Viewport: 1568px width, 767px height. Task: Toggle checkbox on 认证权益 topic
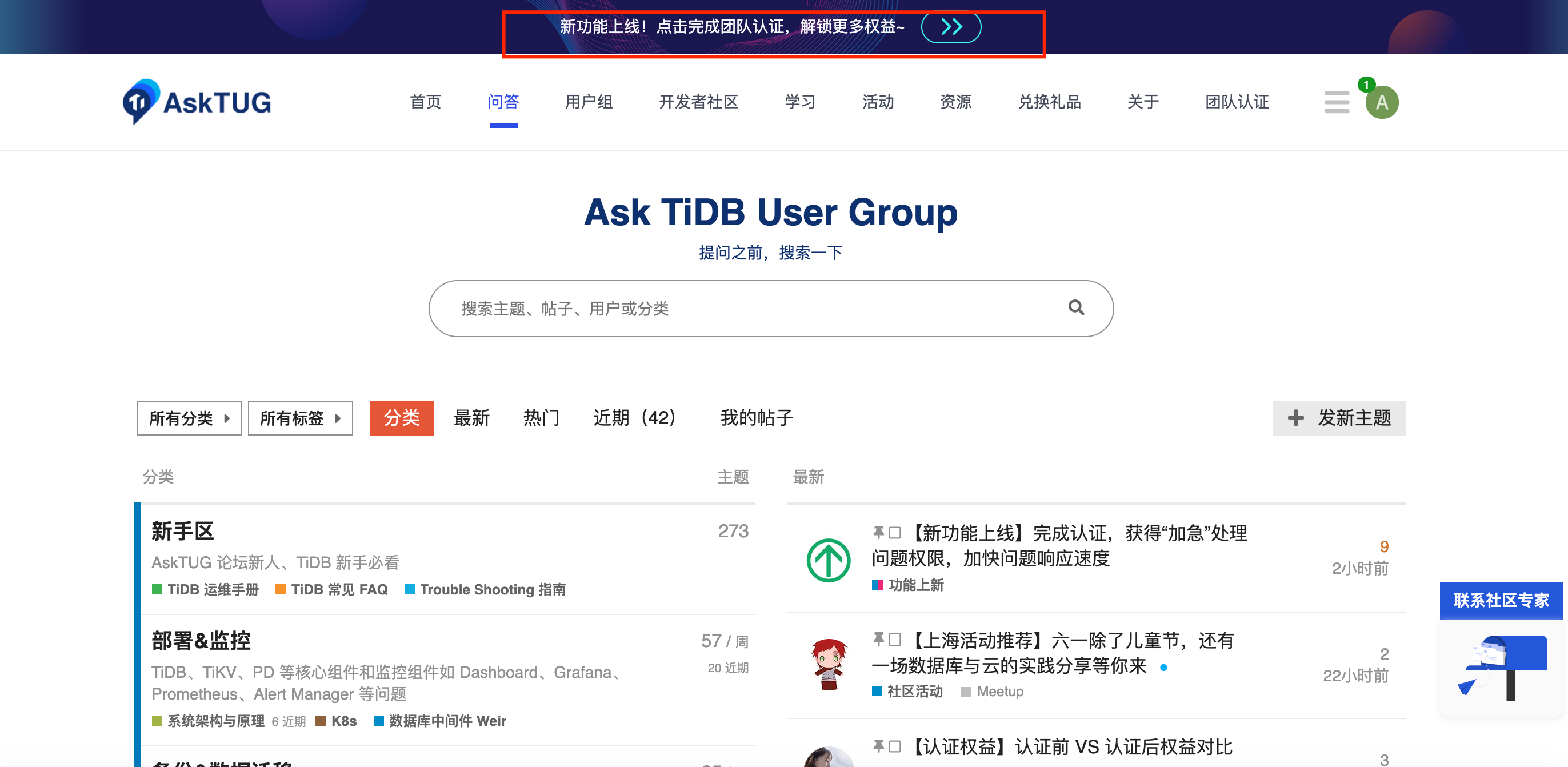[x=894, y=746]
